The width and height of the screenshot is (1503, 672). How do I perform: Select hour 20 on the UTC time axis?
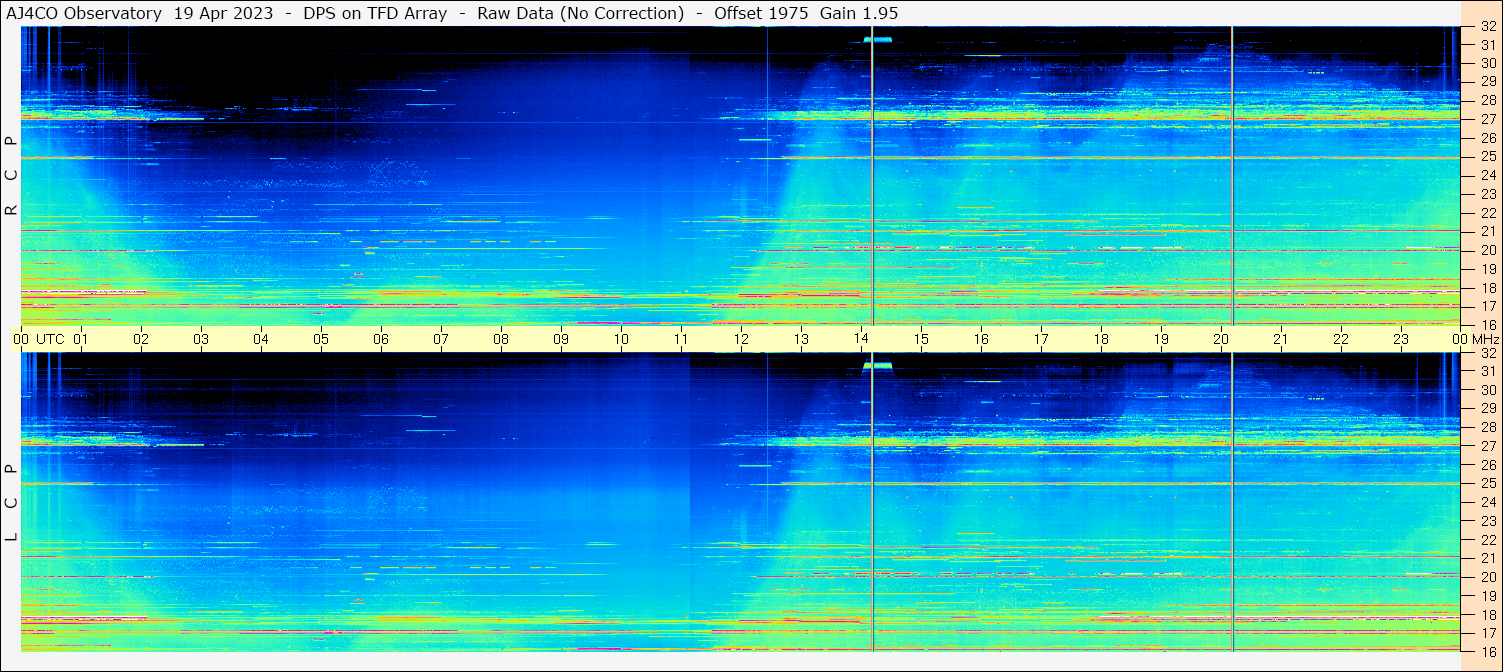pyautogui.click(x=1221, y=339)
